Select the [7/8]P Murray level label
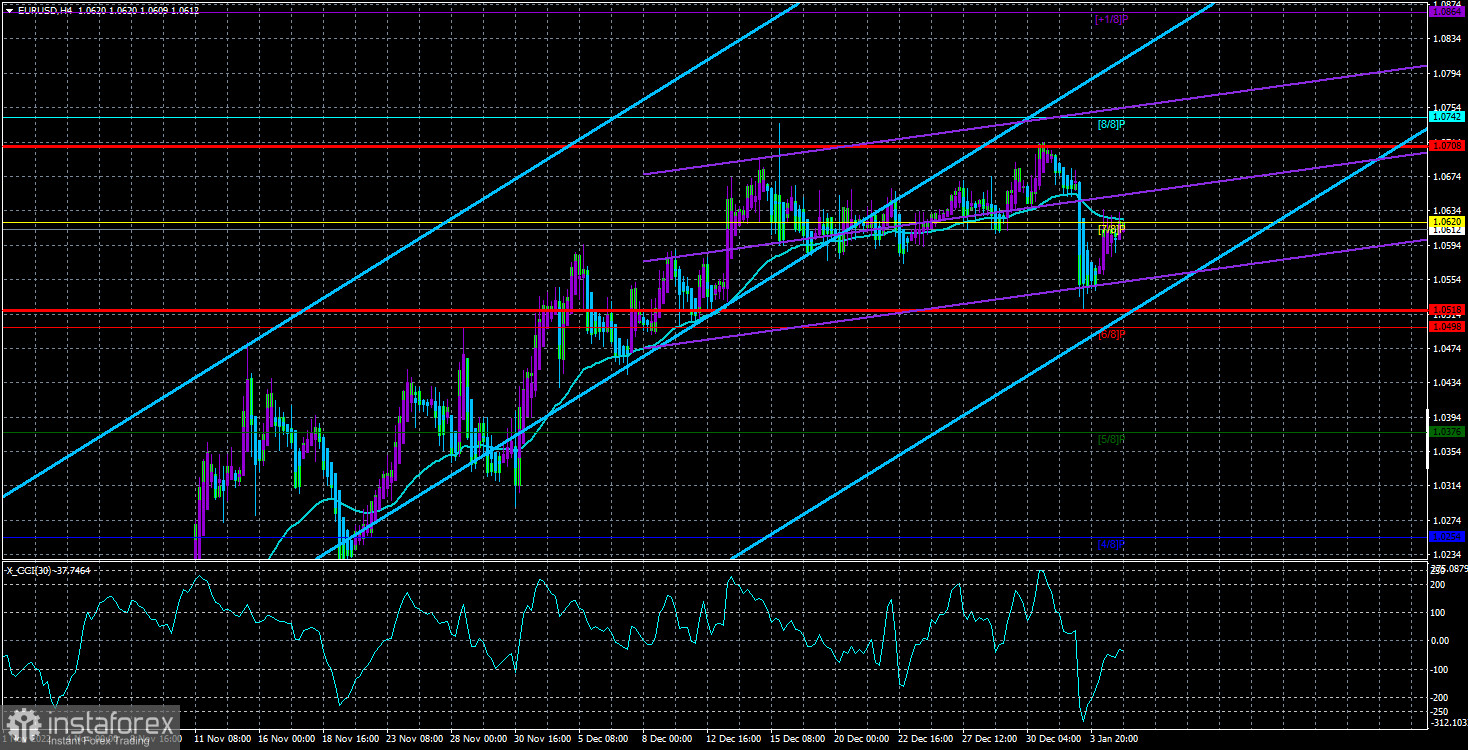This screenshot has height=750, width=1468. point(1111,230)
